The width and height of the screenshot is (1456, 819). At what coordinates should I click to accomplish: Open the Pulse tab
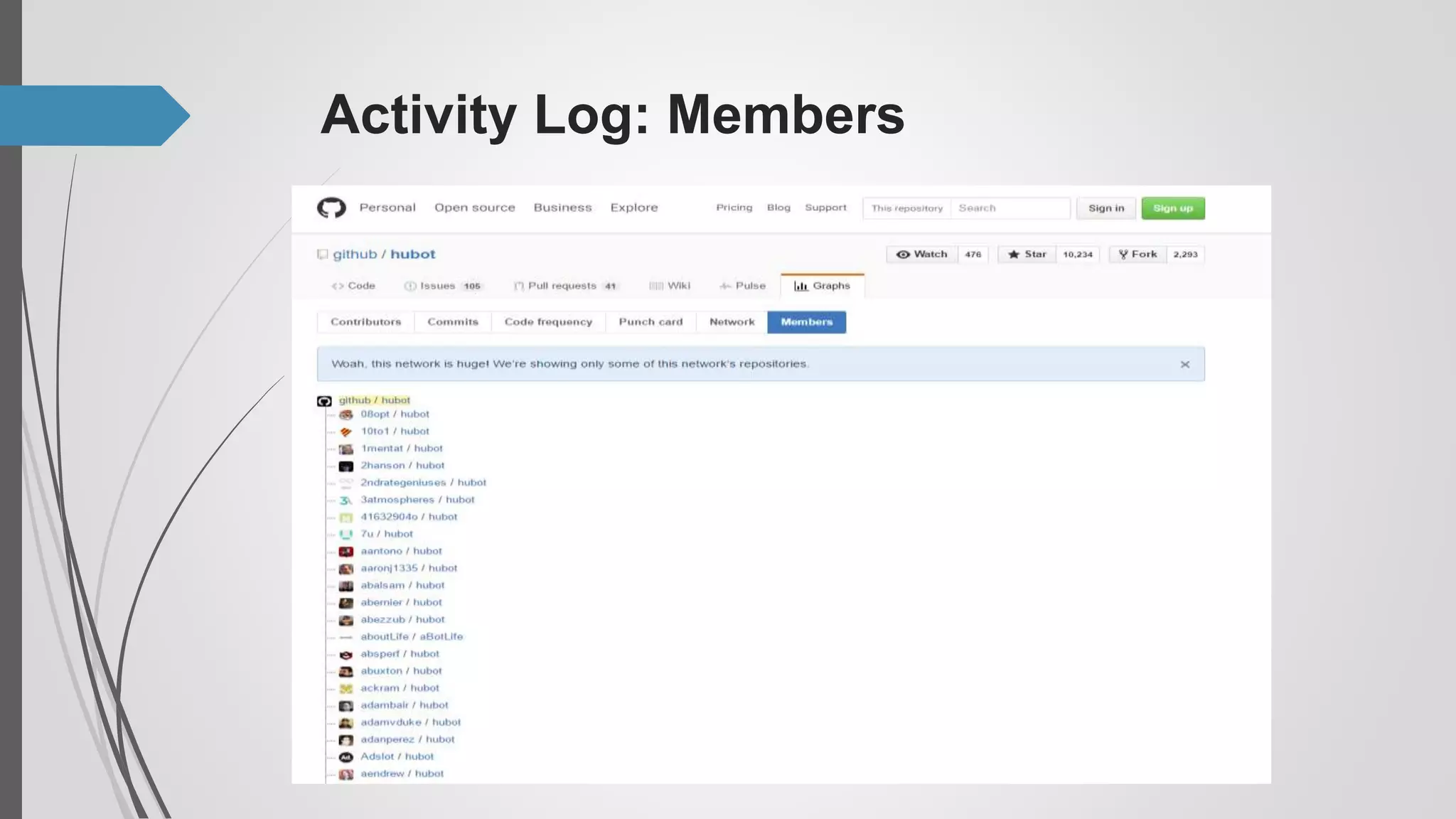tap(743, 286)
